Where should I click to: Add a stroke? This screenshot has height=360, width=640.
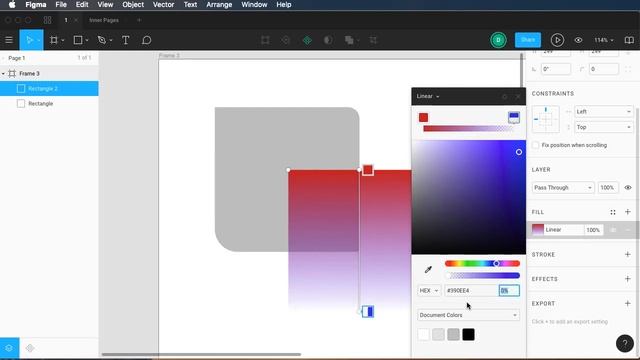click(x=628, y=254)
